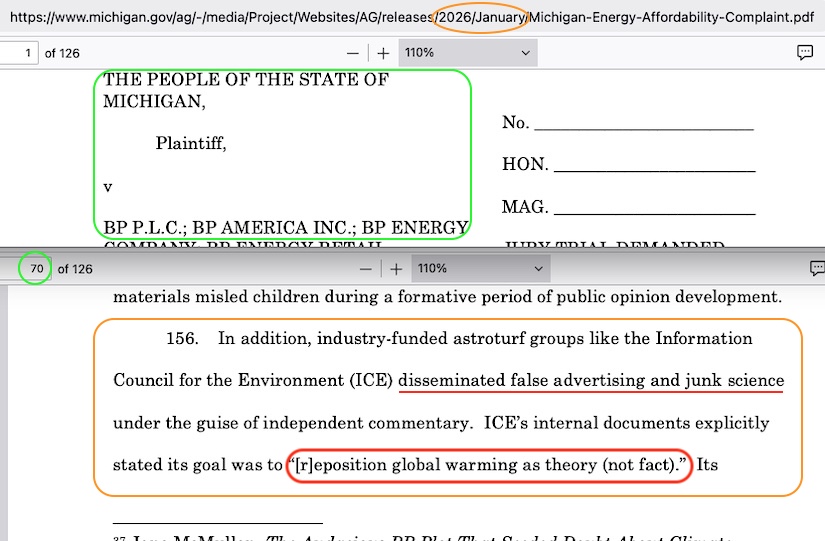Expand the lower 110% zoom dropdown
This screenshot has width=825, height=541.
(480, 269)
